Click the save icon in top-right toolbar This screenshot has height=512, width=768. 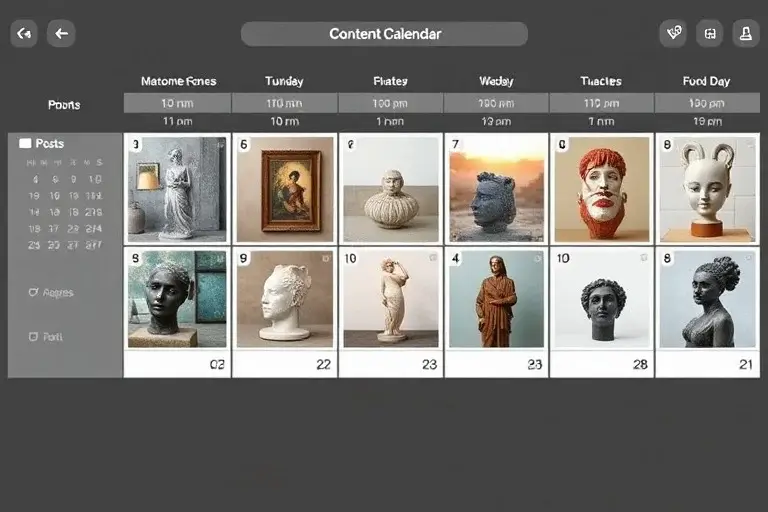709,34
